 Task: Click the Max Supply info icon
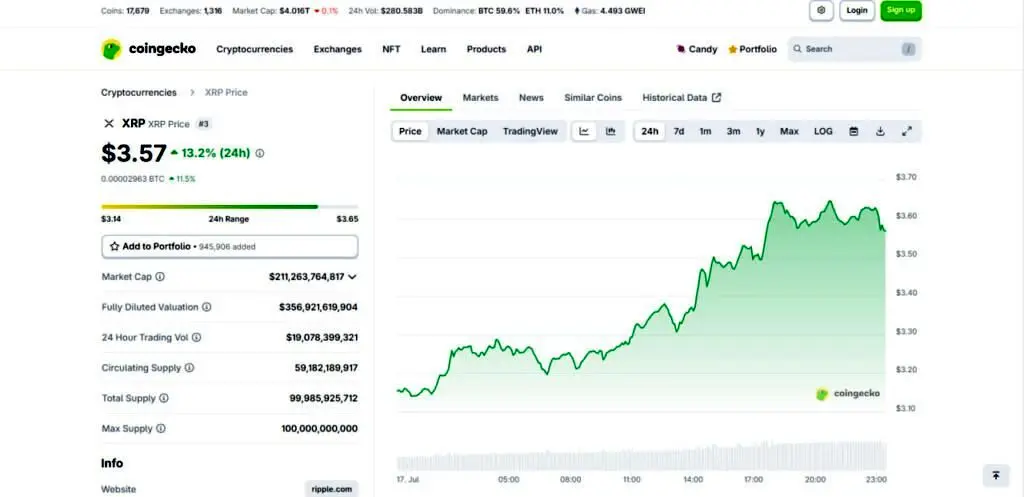161,429
